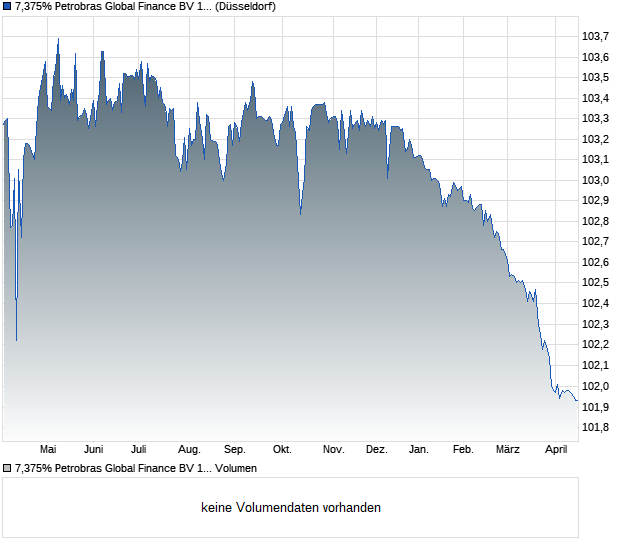Click the highest price peak in May
Viewport: 620px width, 546px height.
click(59, 39)
